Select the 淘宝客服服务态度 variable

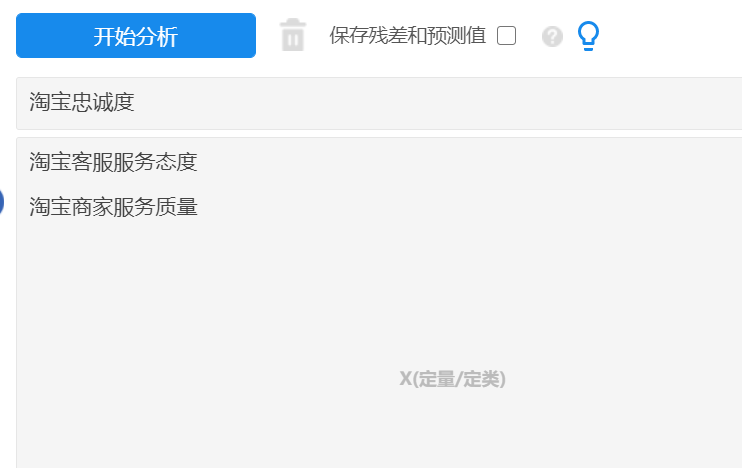tap(113, 162)
